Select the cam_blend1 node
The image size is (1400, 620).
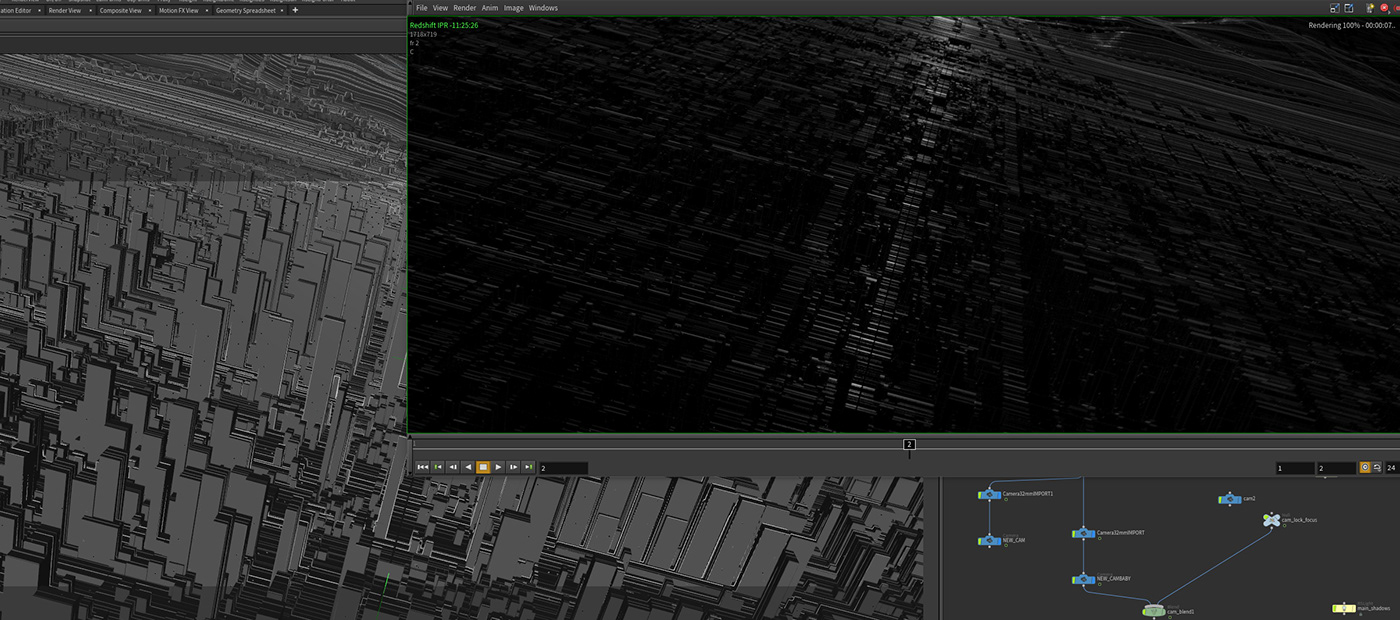pos(1153,611)
